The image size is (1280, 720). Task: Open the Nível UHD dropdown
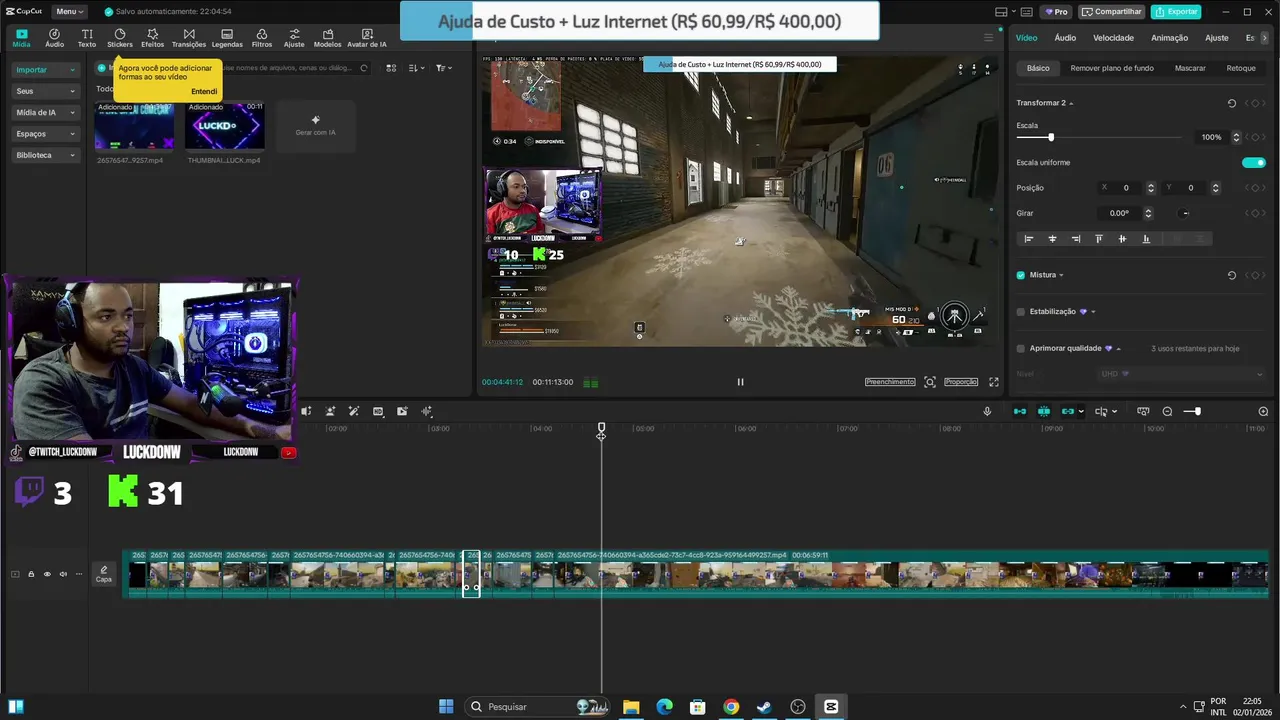1183,374
